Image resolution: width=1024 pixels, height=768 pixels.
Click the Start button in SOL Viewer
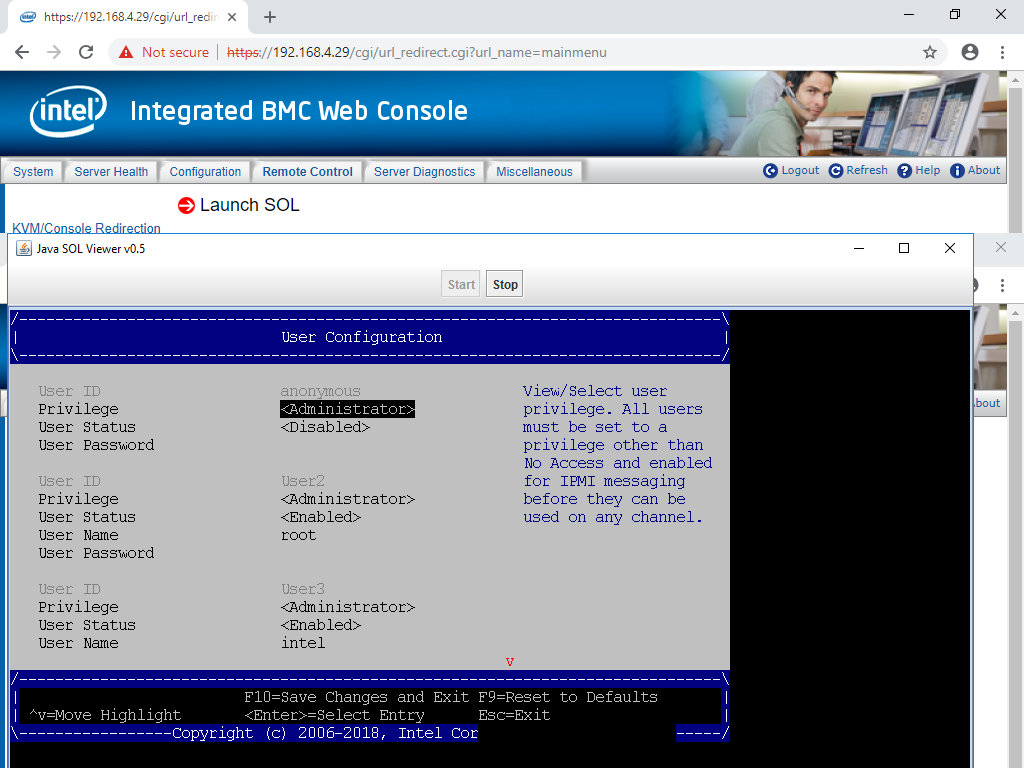coord(461,284)
